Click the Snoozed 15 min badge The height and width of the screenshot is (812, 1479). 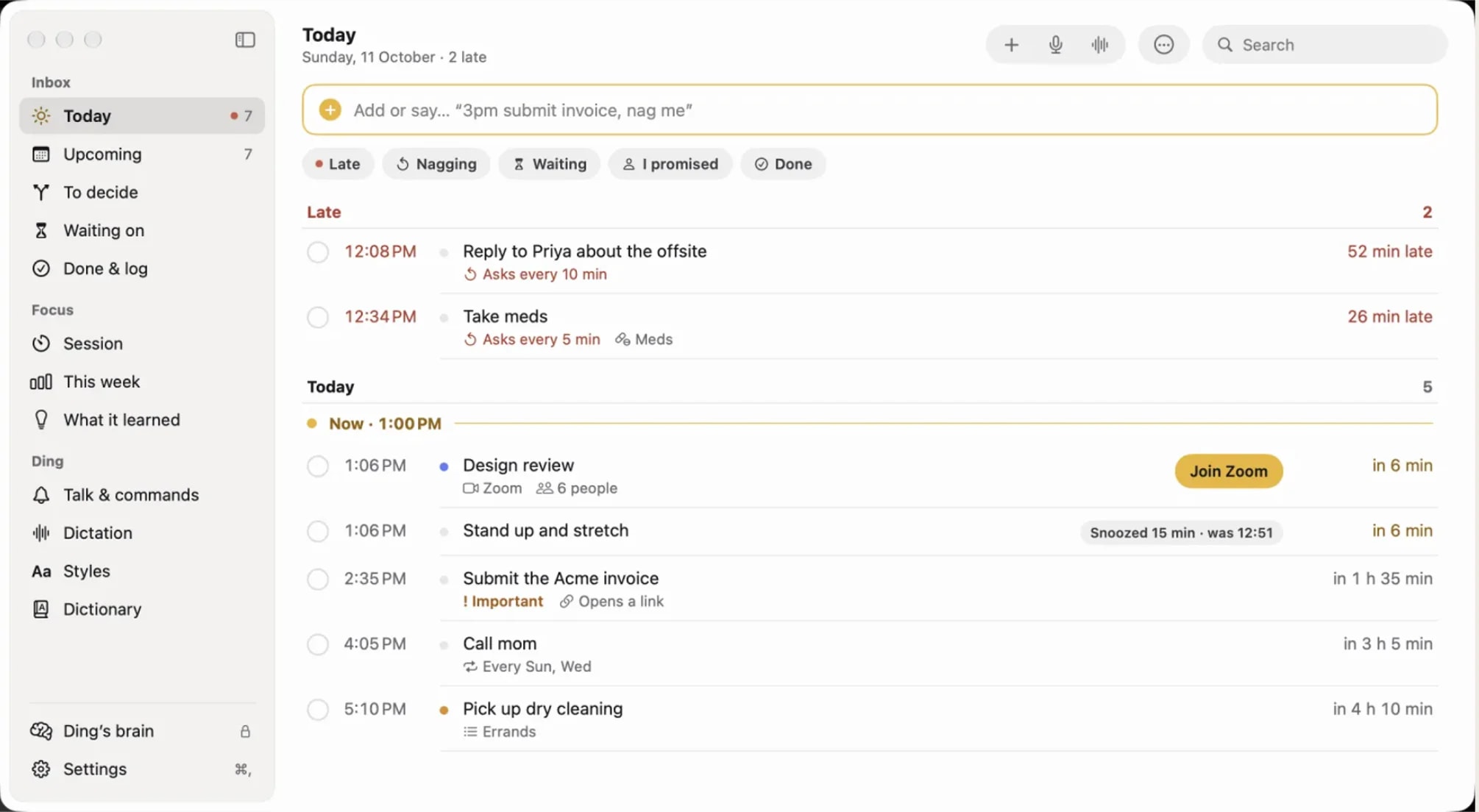(1181, 533)
